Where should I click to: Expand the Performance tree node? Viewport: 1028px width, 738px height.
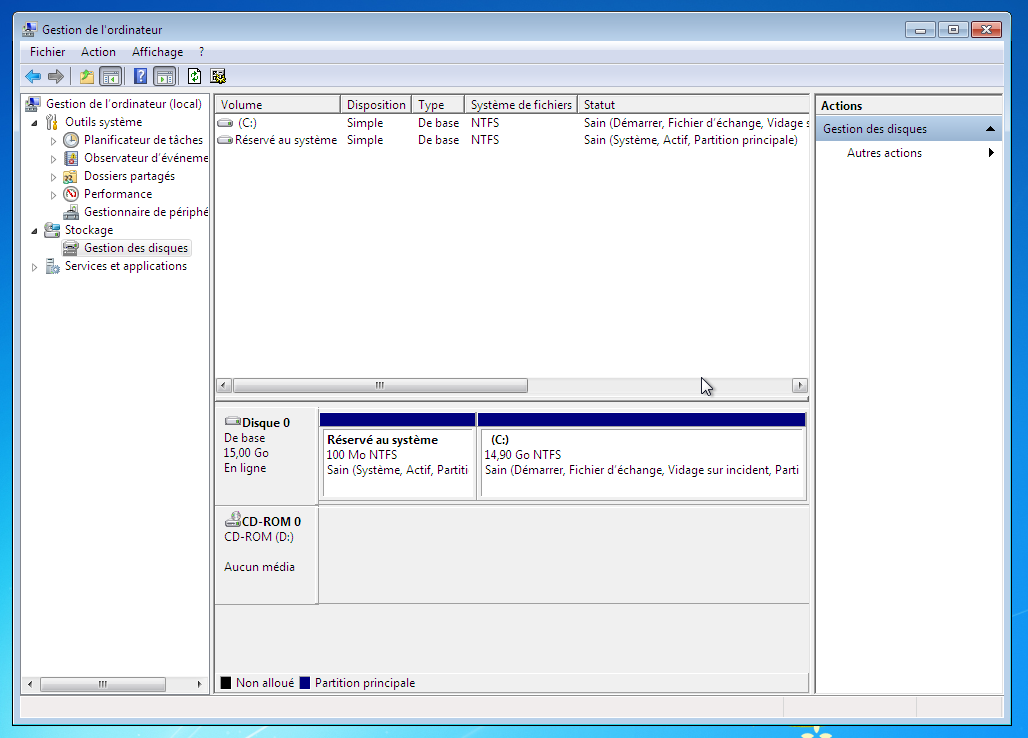(x=53, y=195)
